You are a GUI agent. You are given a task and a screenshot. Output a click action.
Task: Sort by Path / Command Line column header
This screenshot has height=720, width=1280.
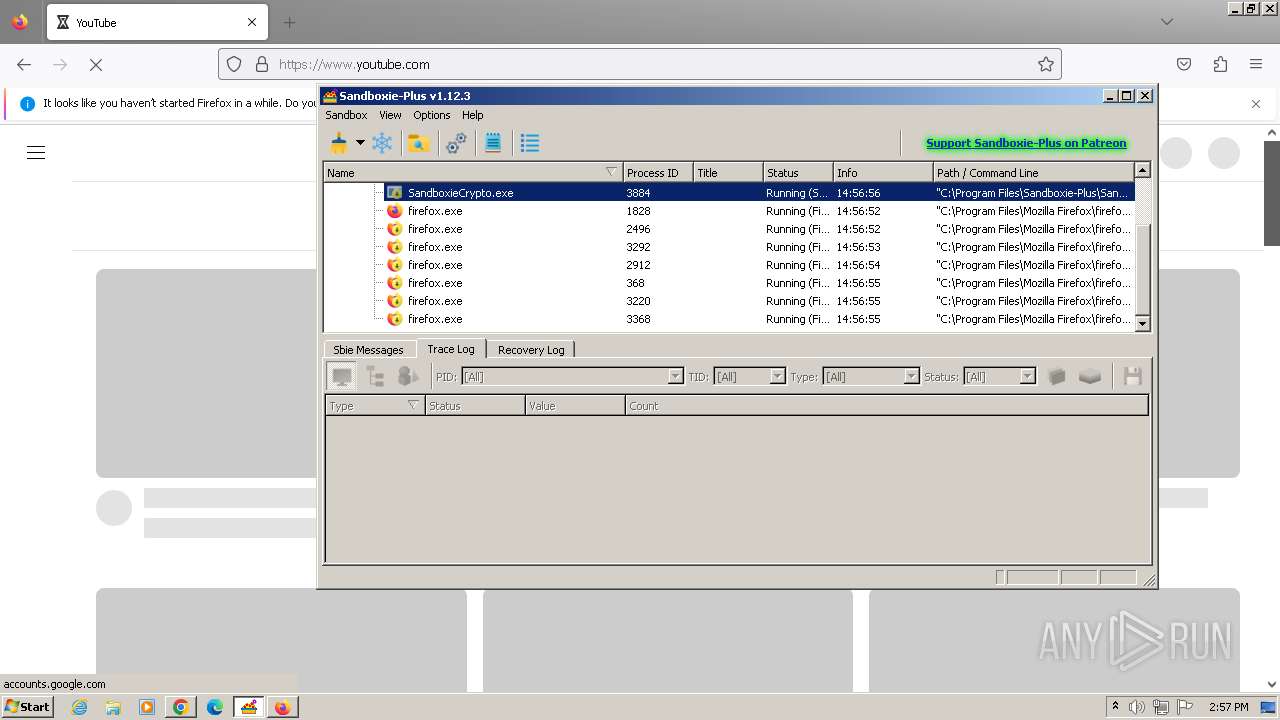click(1034, 173)
